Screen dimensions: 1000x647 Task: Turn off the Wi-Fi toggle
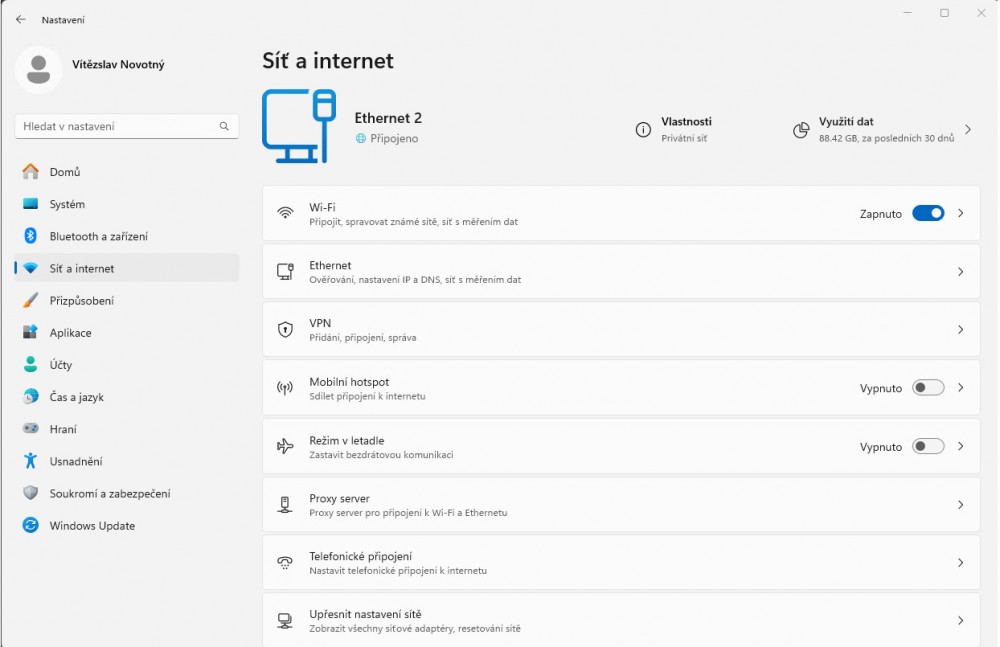(928, 213)
